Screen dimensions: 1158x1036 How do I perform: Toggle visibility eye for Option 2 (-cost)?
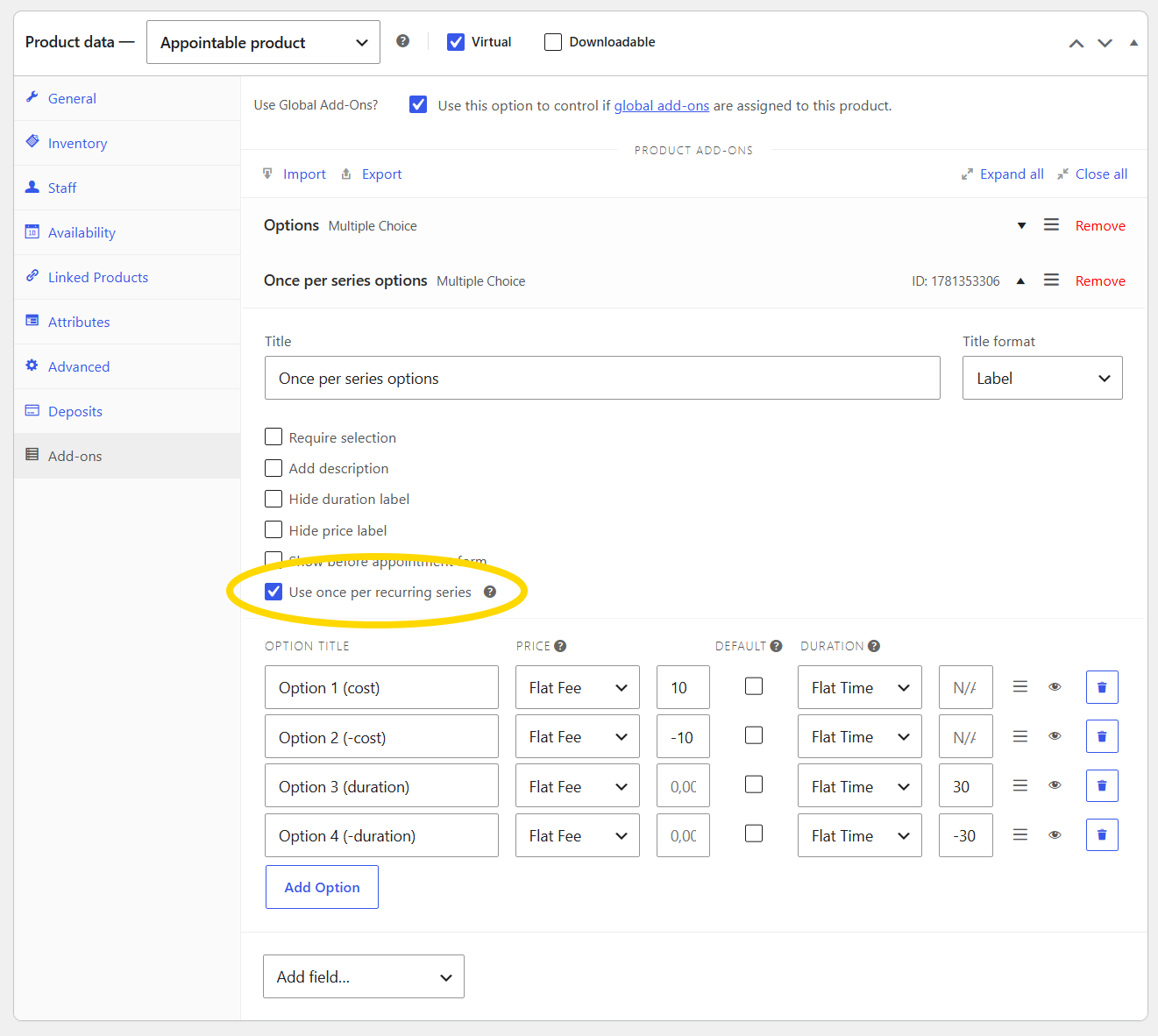(x=1055, y=736)
